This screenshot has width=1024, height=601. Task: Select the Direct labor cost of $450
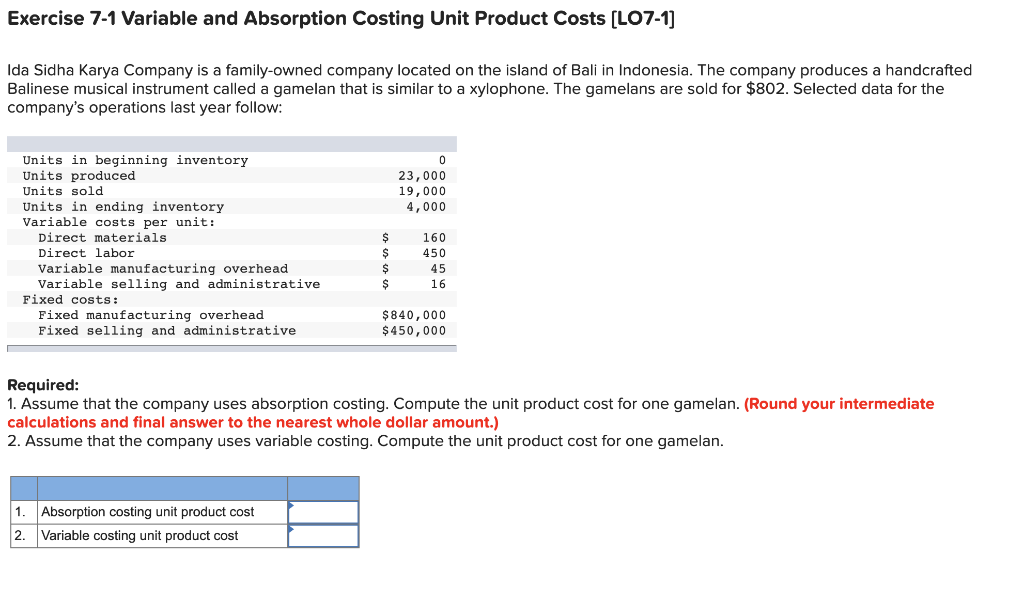pos(434,252)
